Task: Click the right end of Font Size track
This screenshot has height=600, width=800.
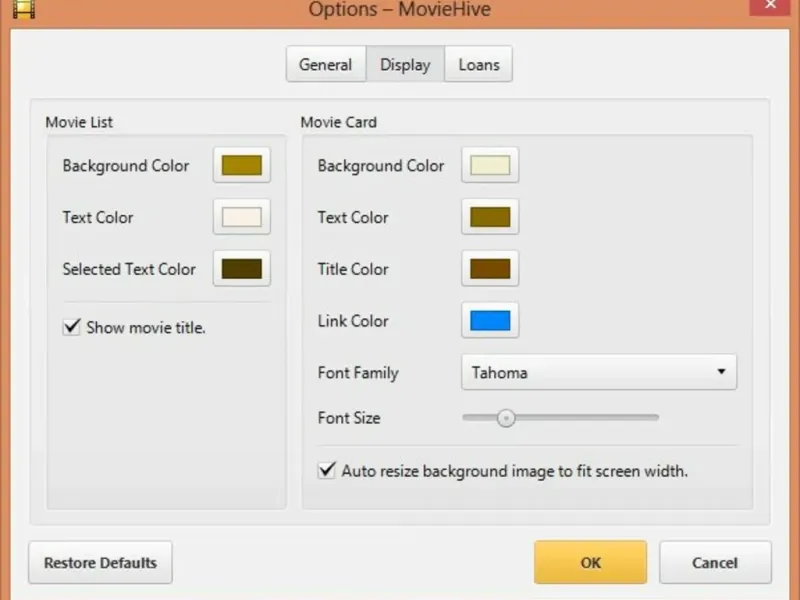Action: pyautogui.click(x=655, y=417)
